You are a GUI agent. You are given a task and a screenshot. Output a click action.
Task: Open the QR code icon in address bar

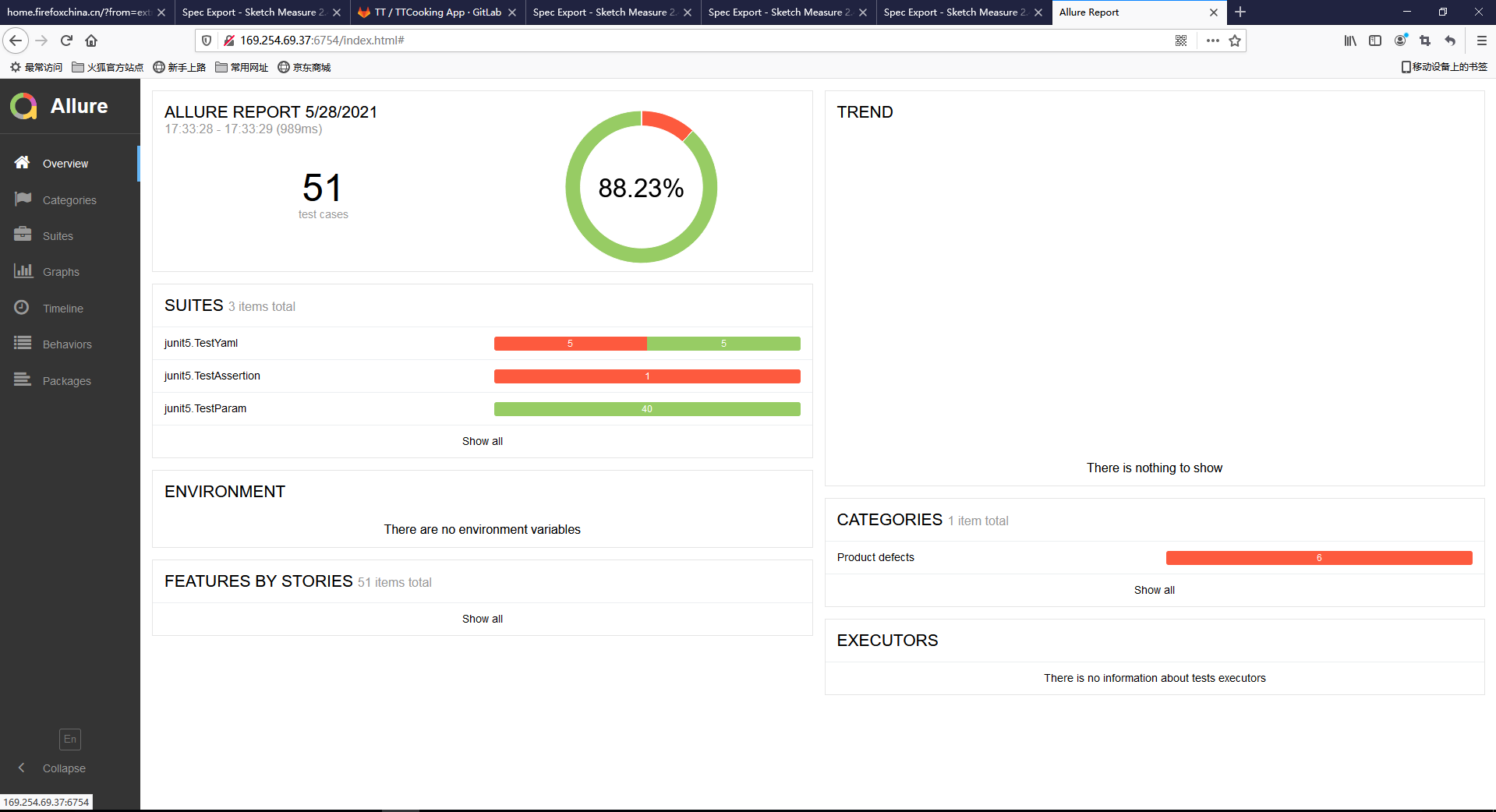1181,41
